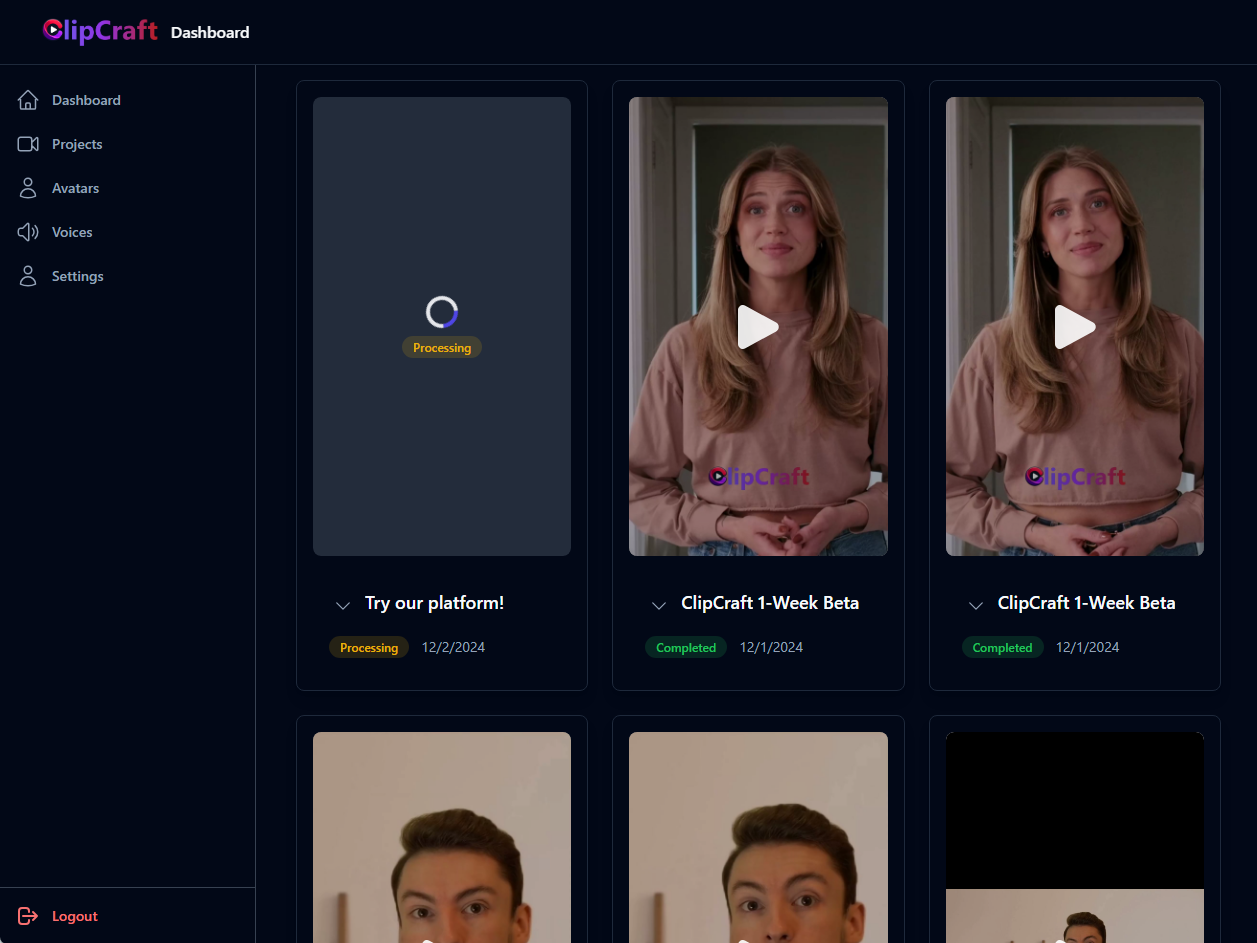
Task: Click the loading spinner on the processing video
Action: (442, 312)
